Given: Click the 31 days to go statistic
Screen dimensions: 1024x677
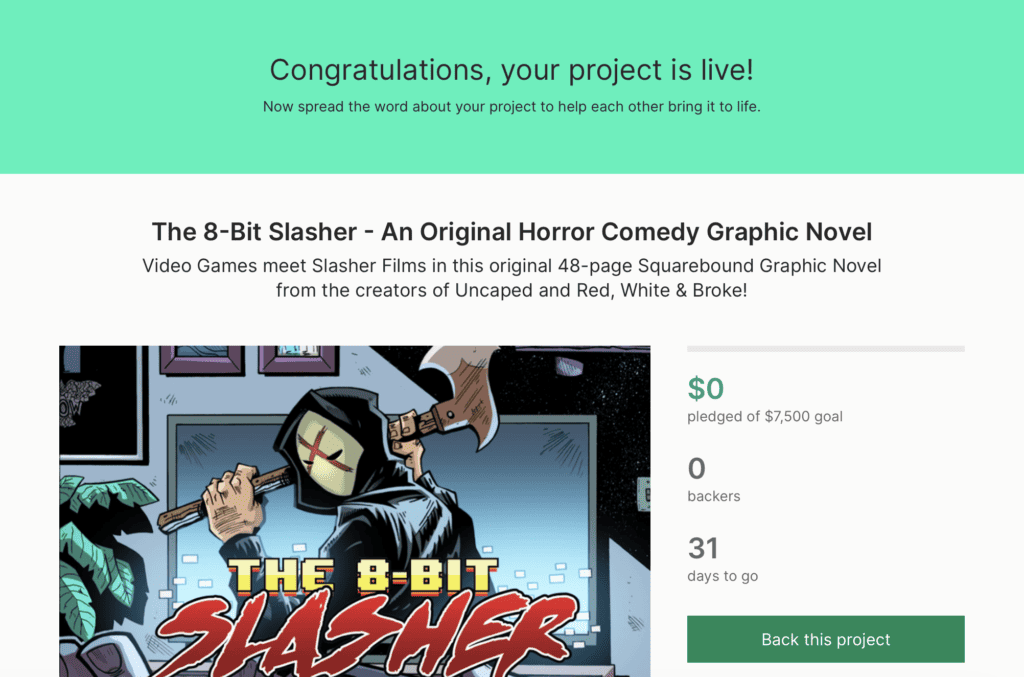Looking at the screenshot, I should click(702, 548).
